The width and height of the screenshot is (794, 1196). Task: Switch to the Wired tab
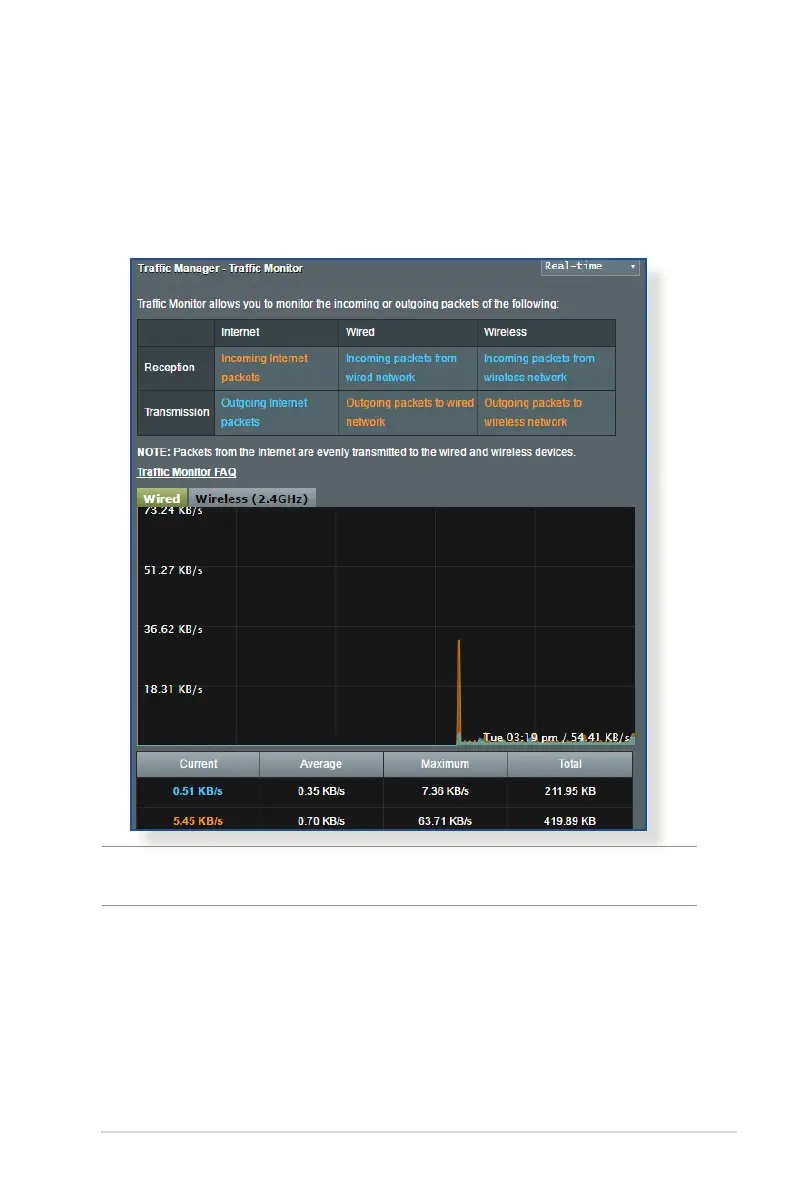tap(162, 498)
